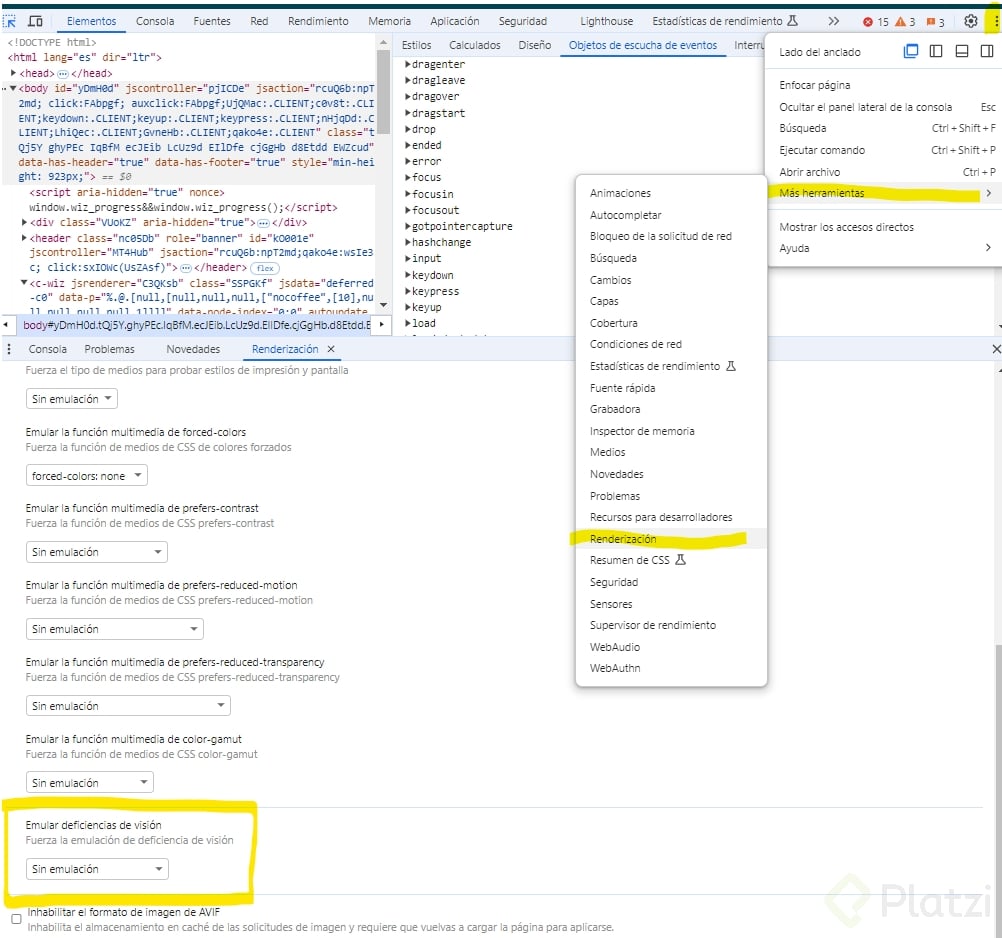
Task: Open the 3 issues flag counter
Action: 935,22
